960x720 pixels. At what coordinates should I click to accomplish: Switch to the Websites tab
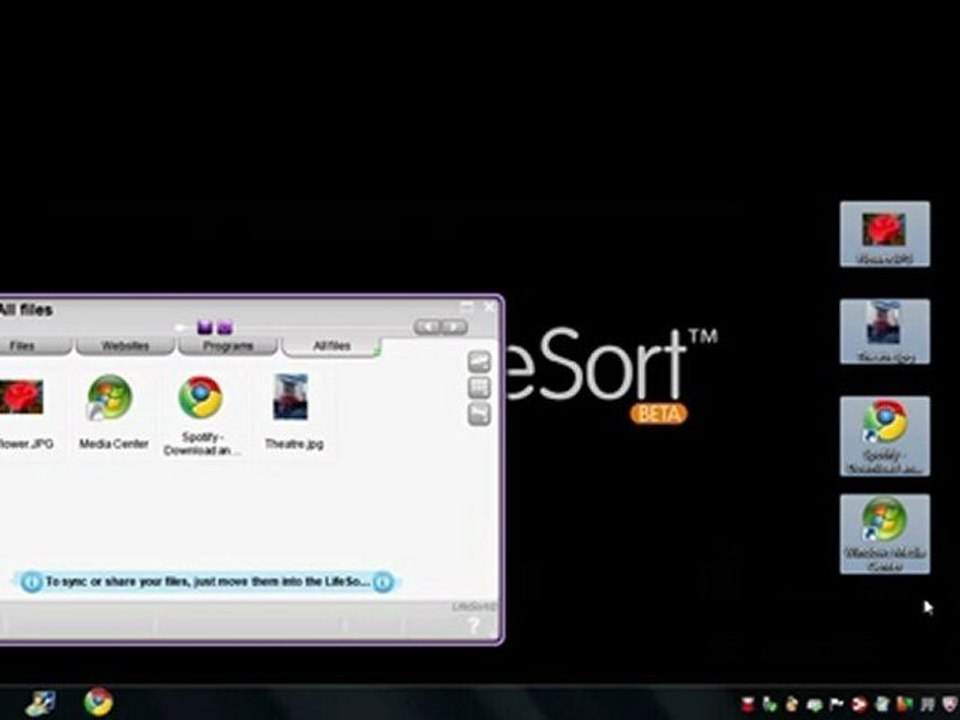click(125, 346)
